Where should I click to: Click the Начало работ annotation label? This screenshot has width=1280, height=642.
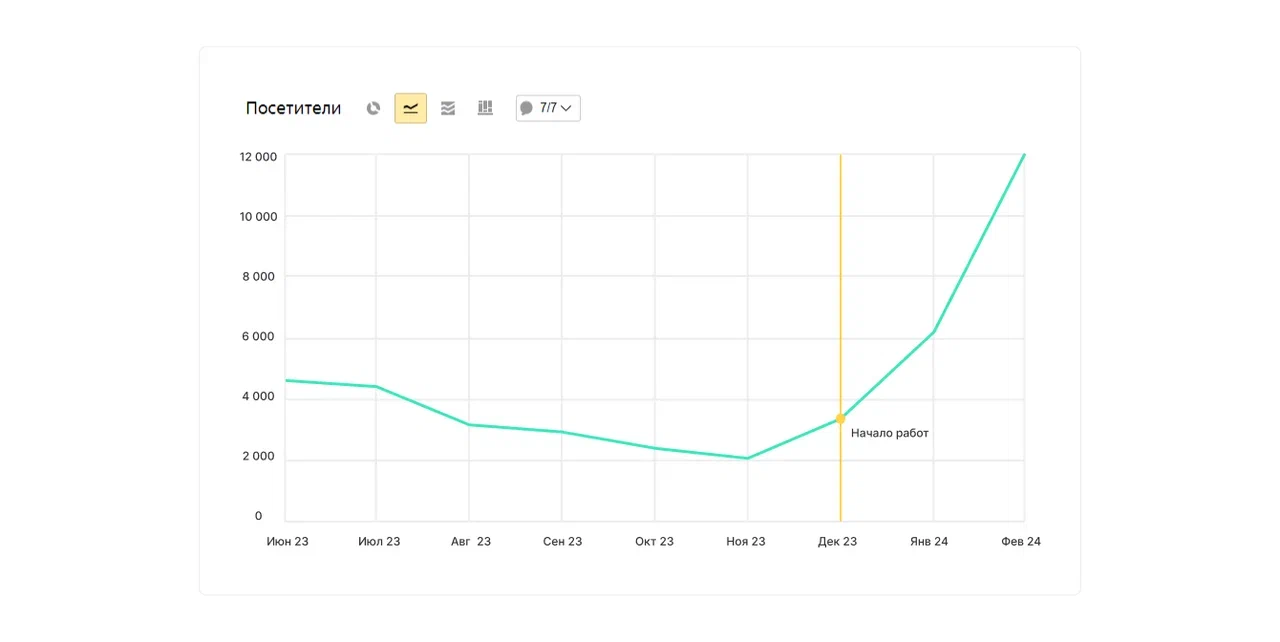[x=889, y=433]
